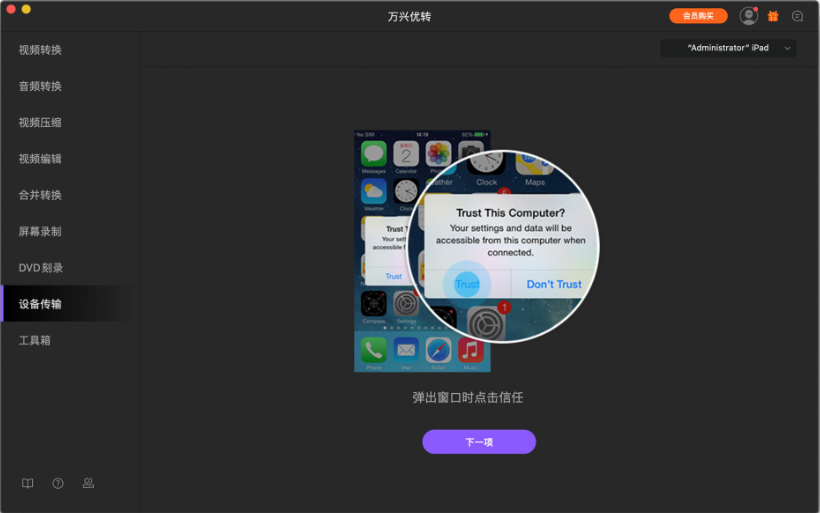
Task: Open the DVD刻录 section
Action: pos(41,268)
